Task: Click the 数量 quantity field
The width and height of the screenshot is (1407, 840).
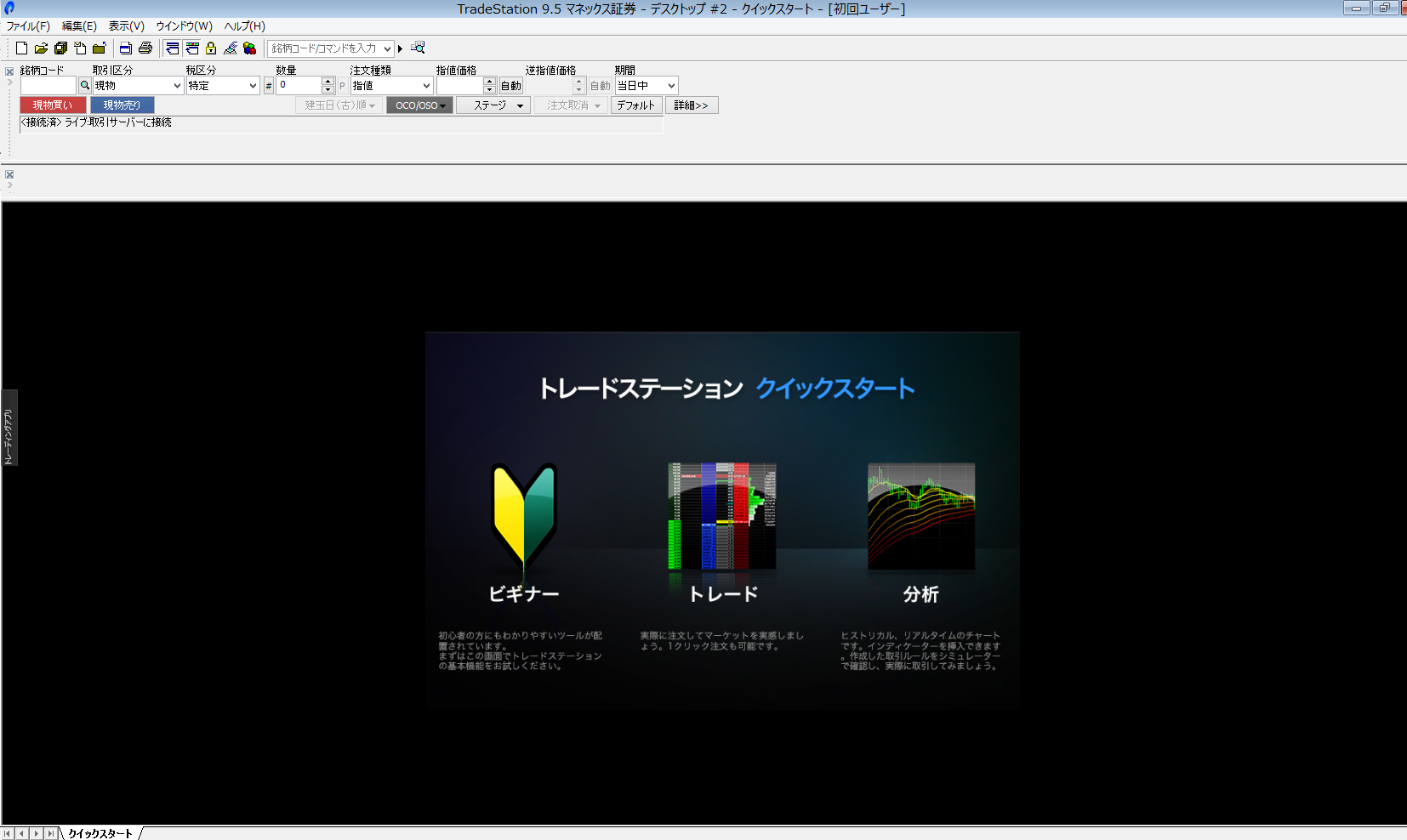Action: coord(299,86)
